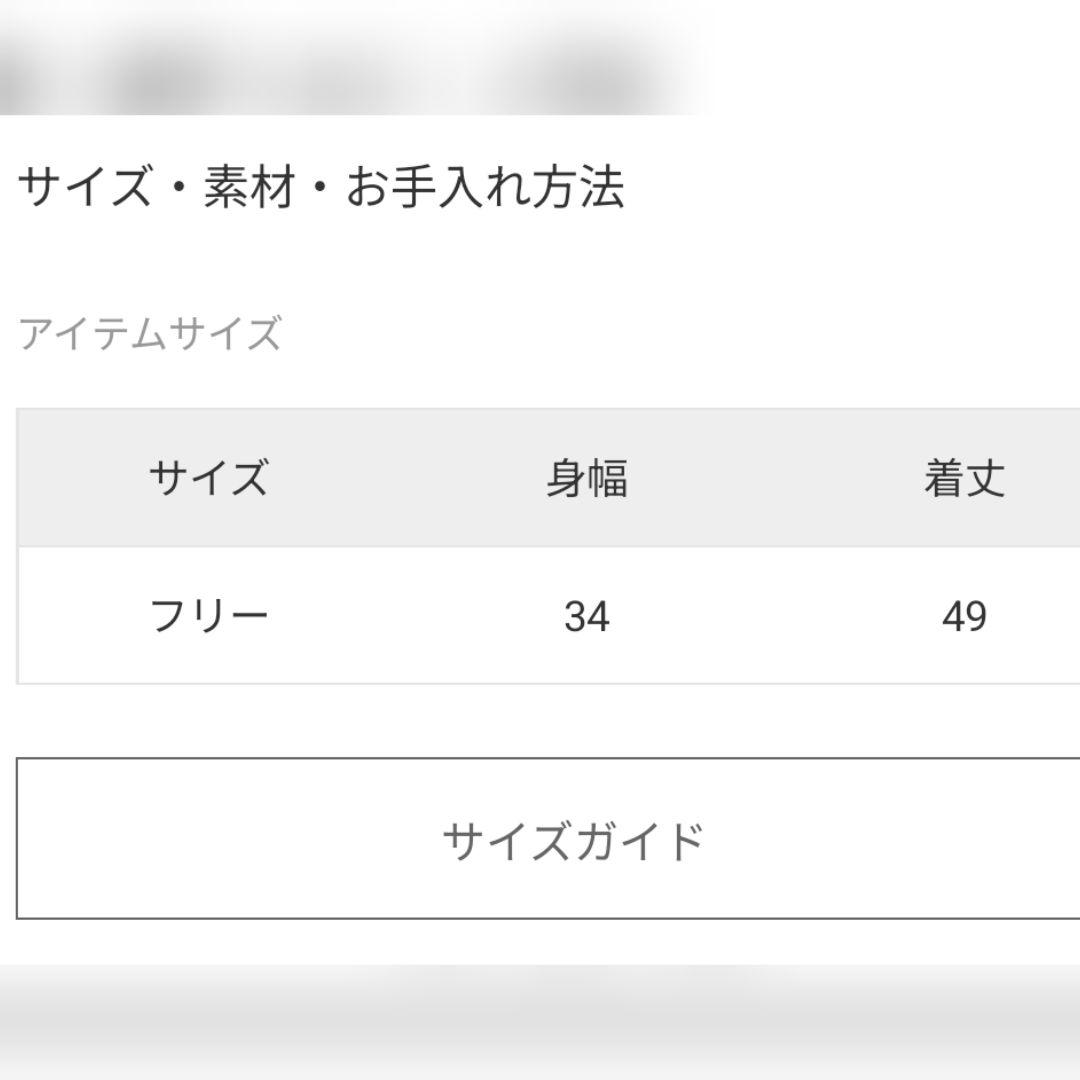
Task: Click the word 素材 in the heading
Action: [249, 187]
